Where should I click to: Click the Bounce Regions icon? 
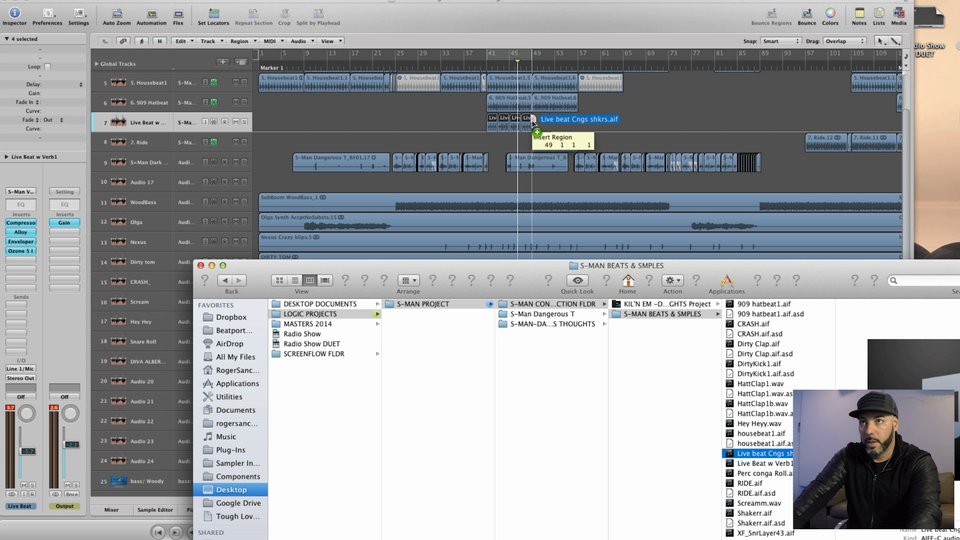(771, 13)
